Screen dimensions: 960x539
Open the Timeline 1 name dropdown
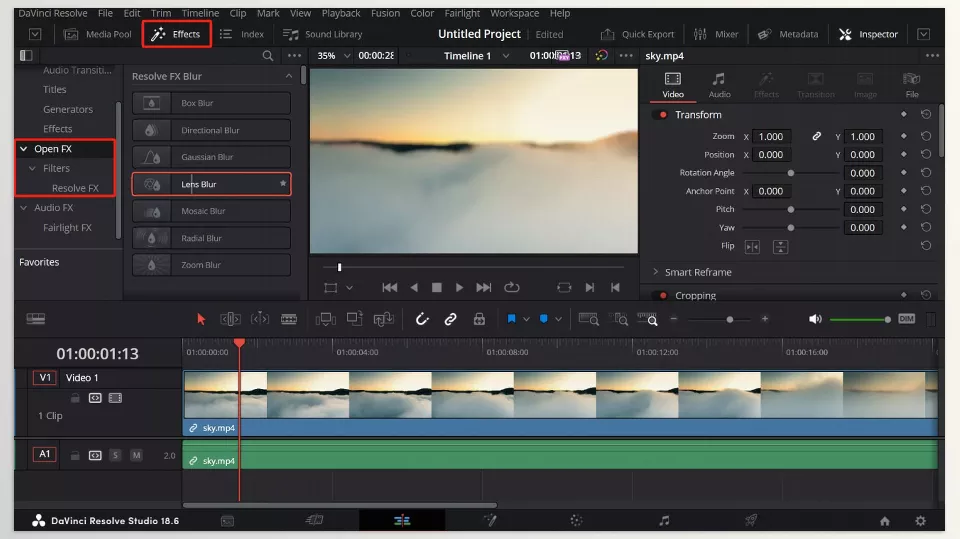pos(506,56)
